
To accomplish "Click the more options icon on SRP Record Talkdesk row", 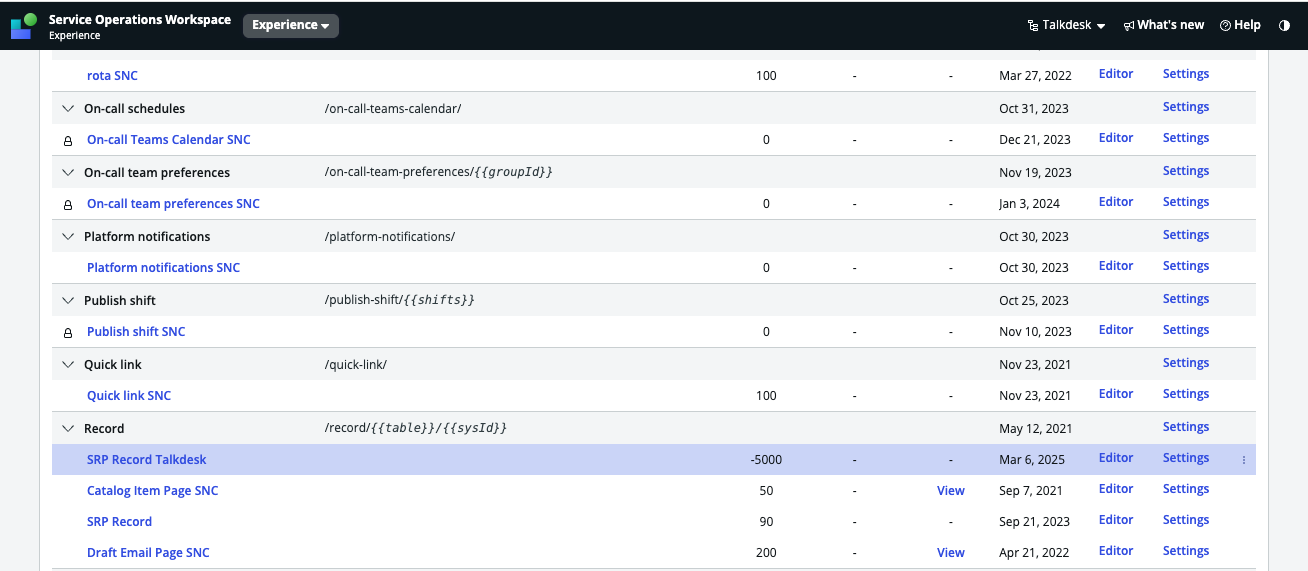I will pos(1244,460).
